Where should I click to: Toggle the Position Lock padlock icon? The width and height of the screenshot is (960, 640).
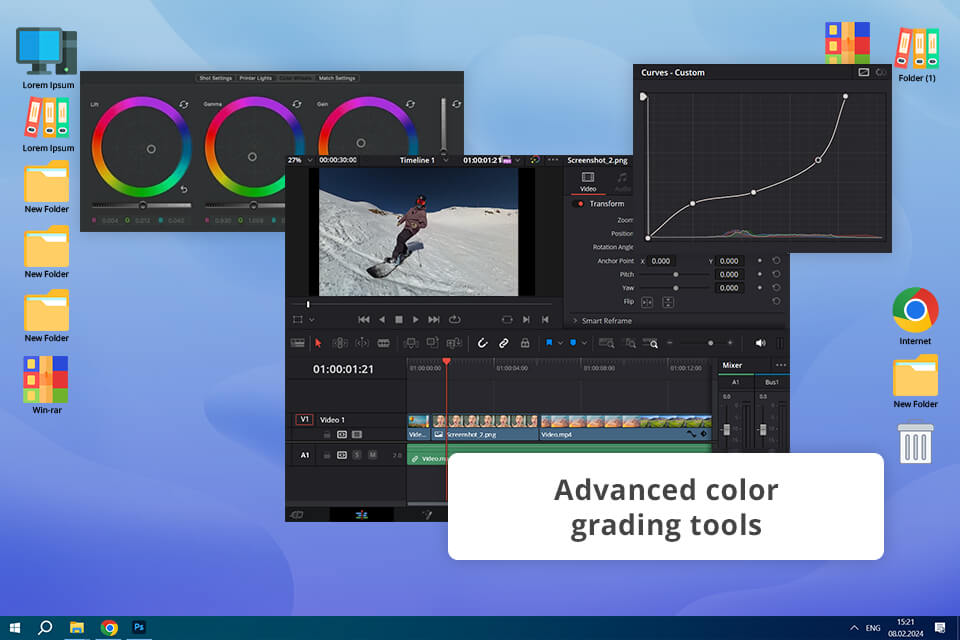pyautogui.click(x=525, y=343)
